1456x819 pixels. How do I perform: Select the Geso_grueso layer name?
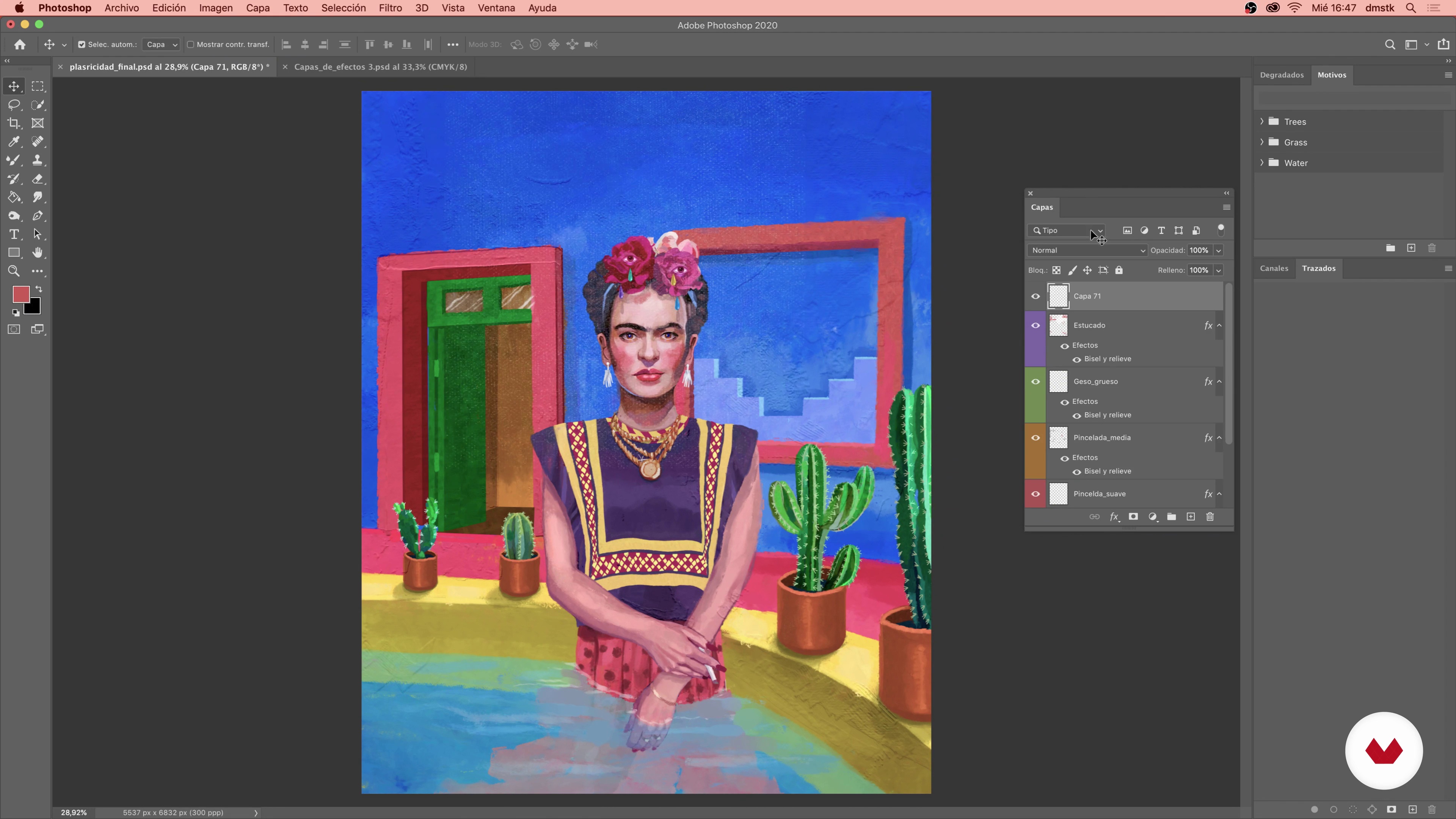1095,381
